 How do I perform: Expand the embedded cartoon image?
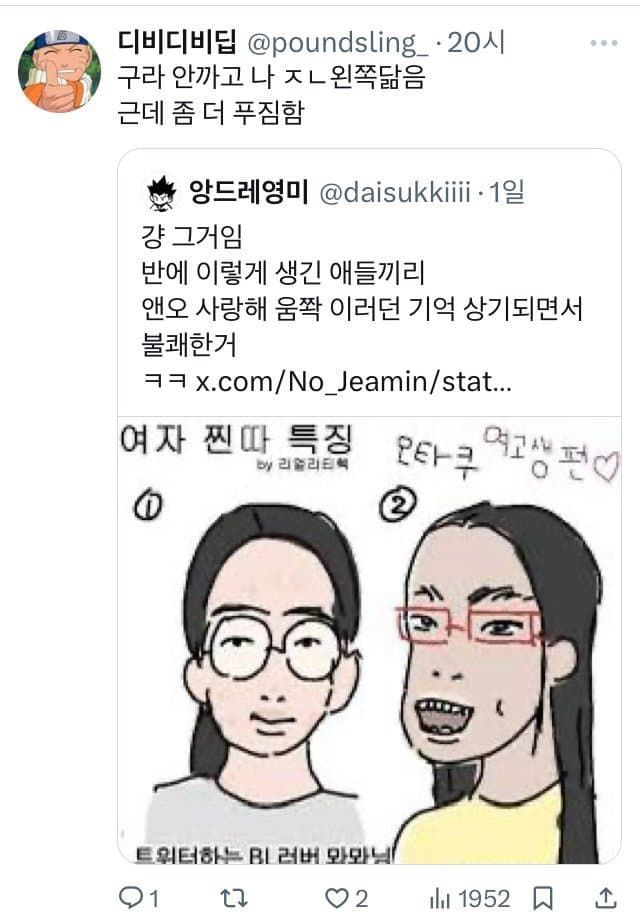point(369,640)
